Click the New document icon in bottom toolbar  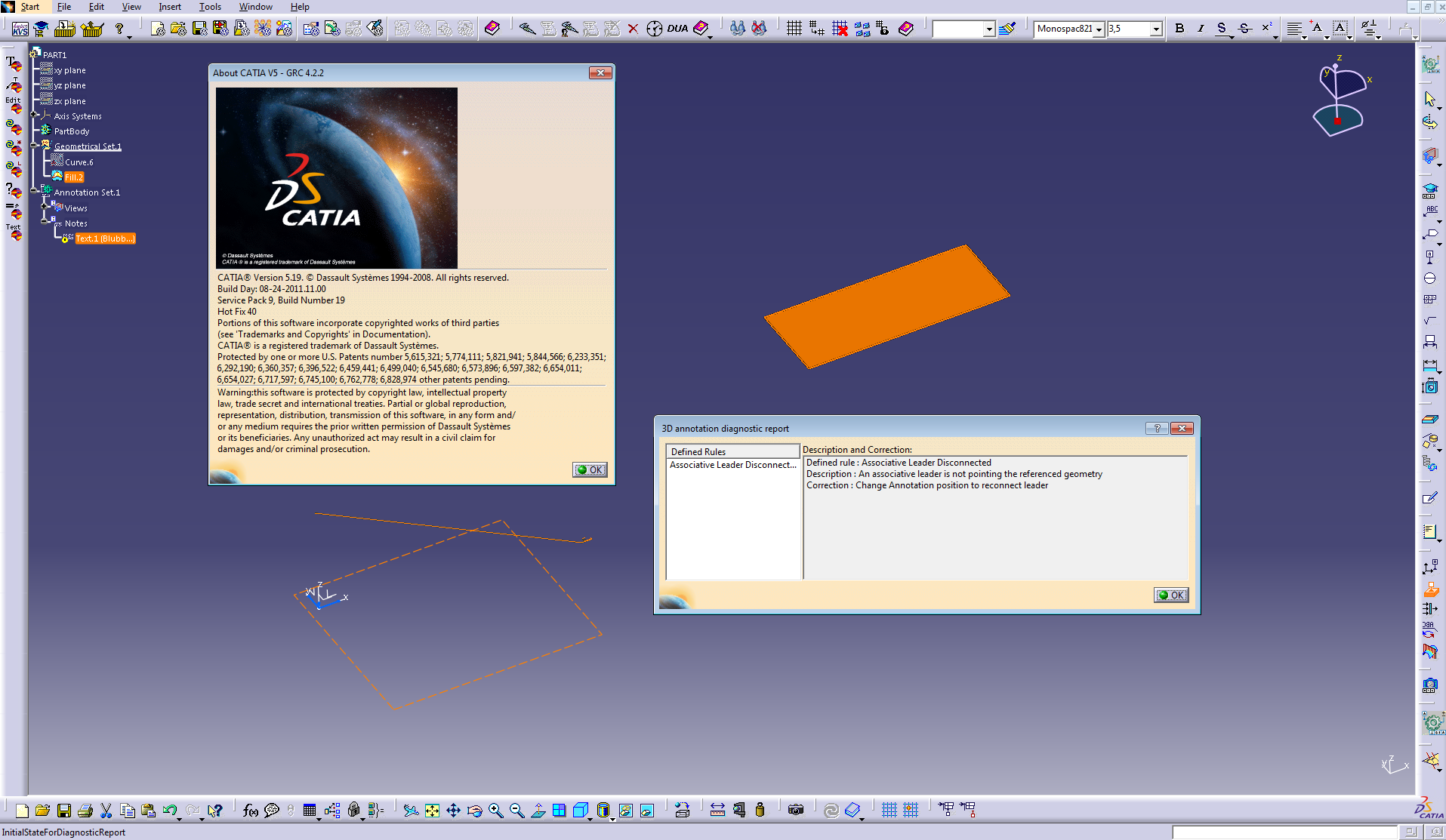point(21,810)
